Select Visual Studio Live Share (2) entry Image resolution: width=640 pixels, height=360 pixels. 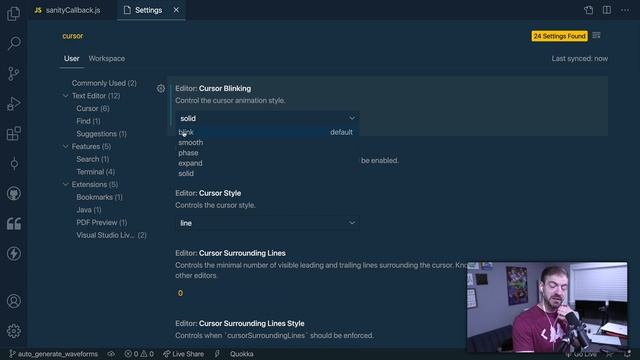(x=111, y=235)
